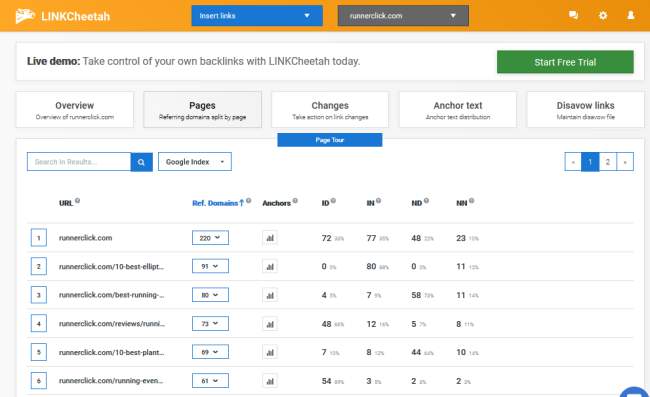Switch to the Anchor text tab

pos(458,110)
